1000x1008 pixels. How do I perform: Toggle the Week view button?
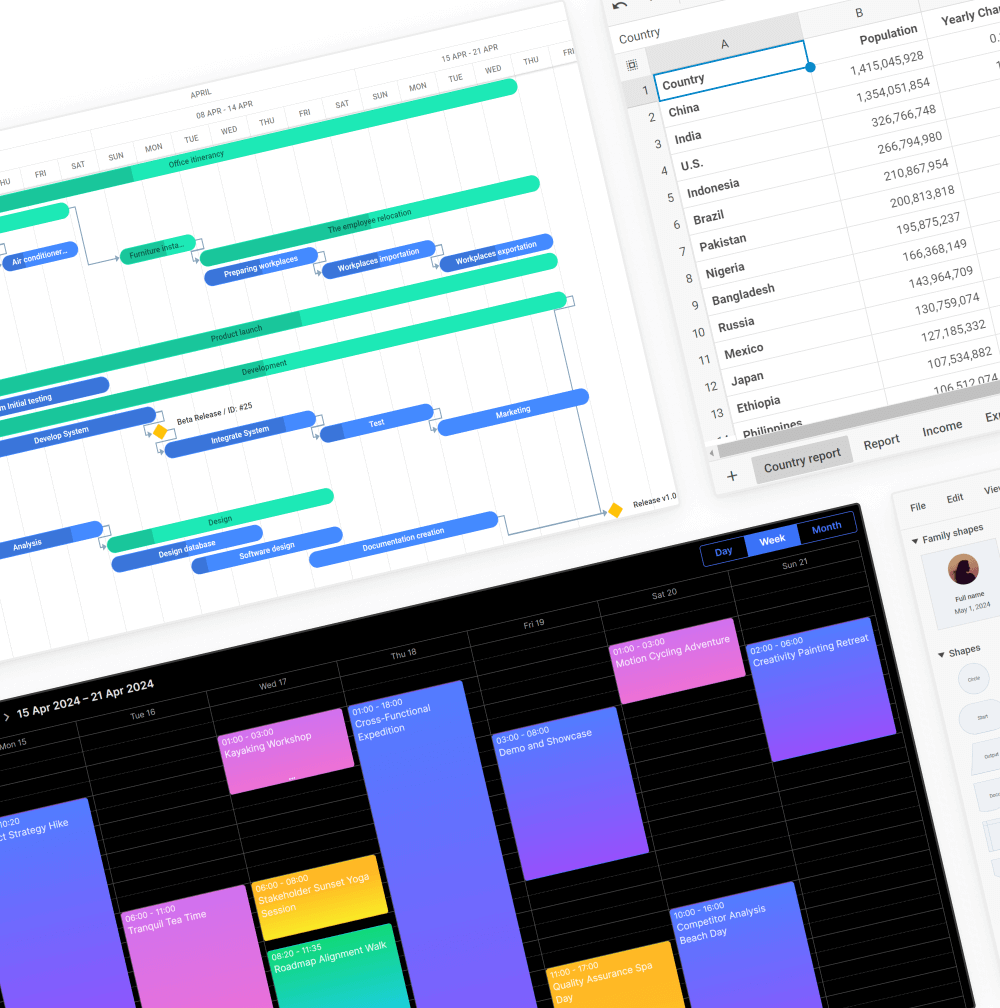pos(771,539)
